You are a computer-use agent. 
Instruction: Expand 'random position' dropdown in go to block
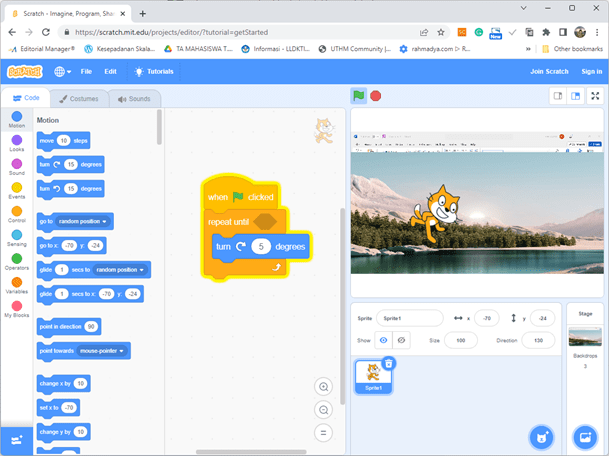click(x=85, y=220)
